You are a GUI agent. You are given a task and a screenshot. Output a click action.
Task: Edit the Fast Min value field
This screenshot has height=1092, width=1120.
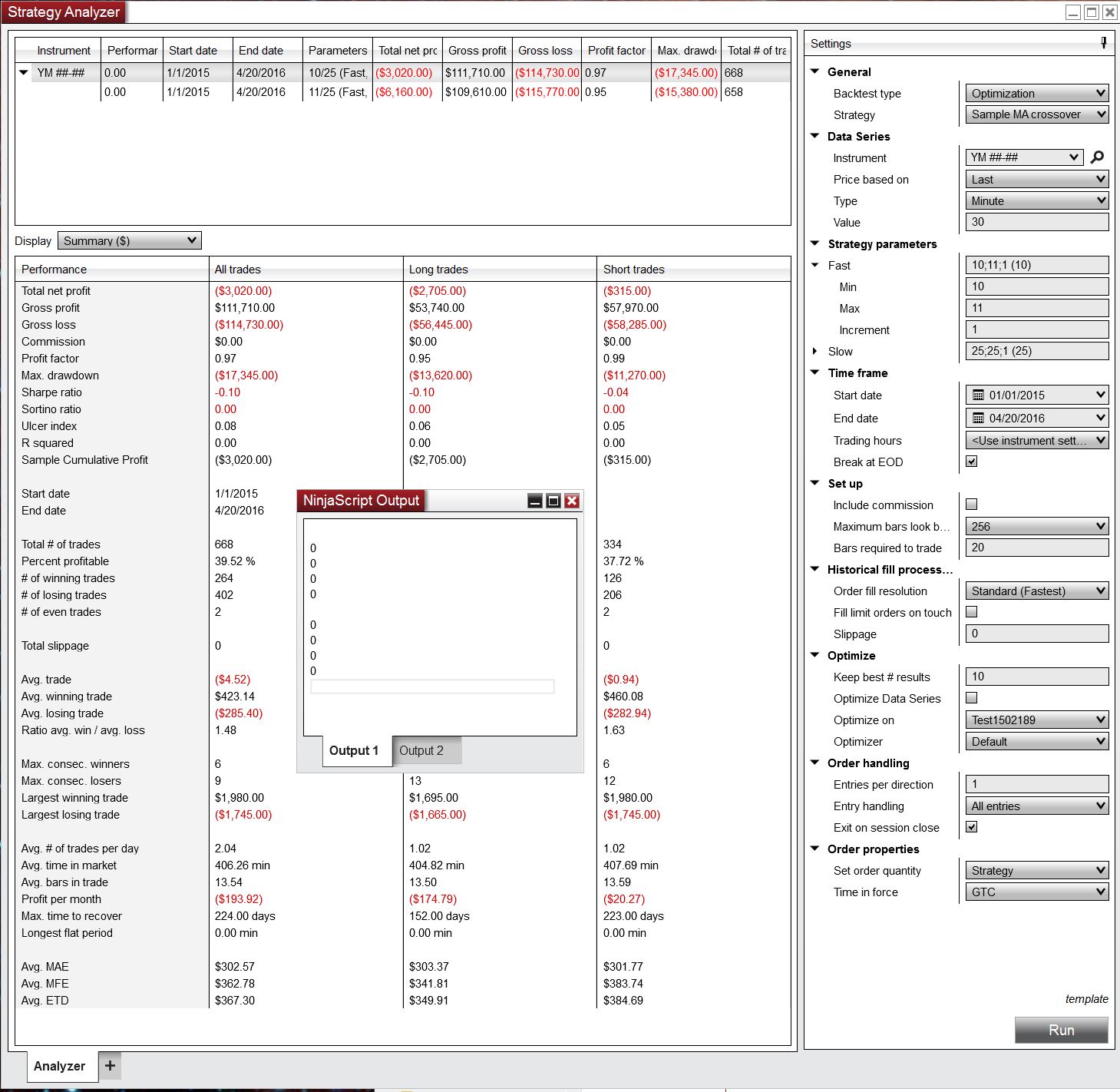(1037, 286)
